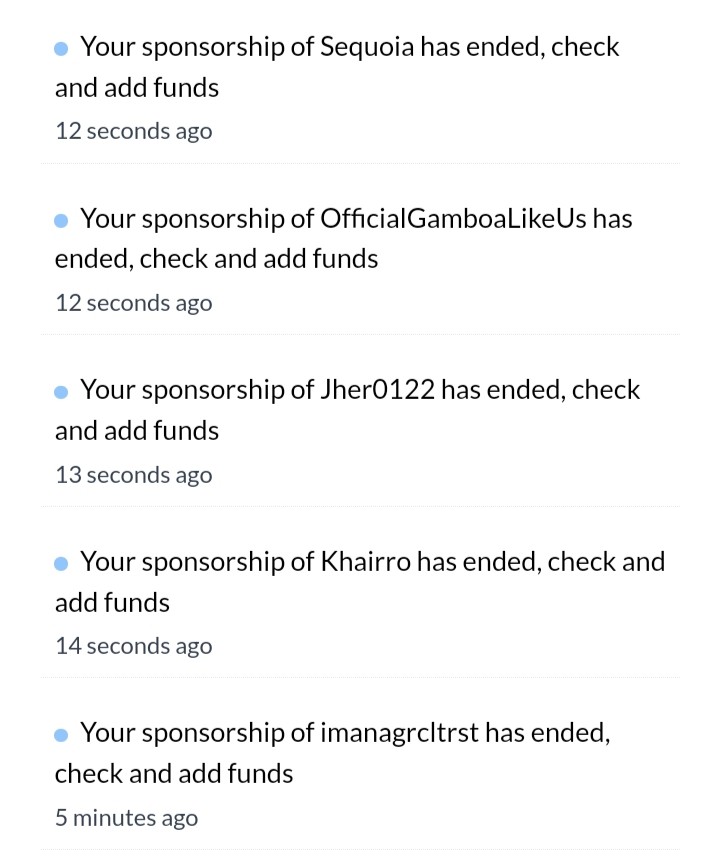This screenshot has height=861, width=715.
Task: Select the username Jher0122
Action: tap(377, 390)
